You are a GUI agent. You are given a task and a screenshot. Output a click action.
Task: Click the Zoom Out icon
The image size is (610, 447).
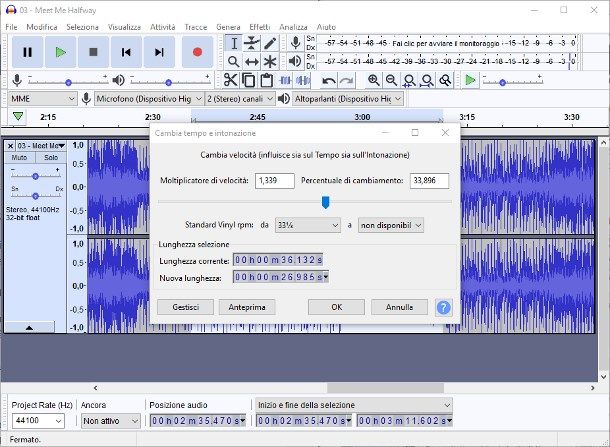[x=391, y=81]
